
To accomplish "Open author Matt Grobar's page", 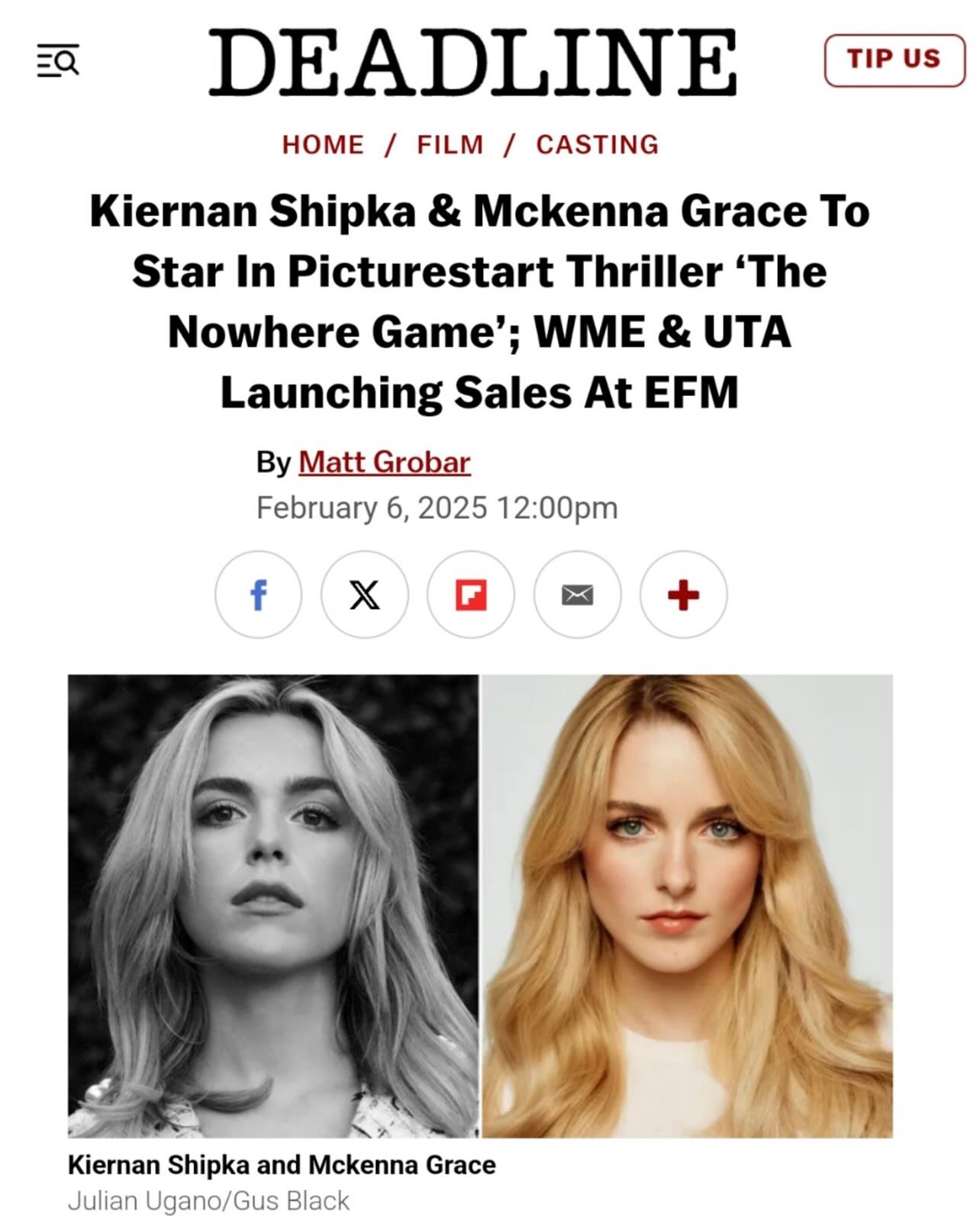I will click(x=384, y=462).
